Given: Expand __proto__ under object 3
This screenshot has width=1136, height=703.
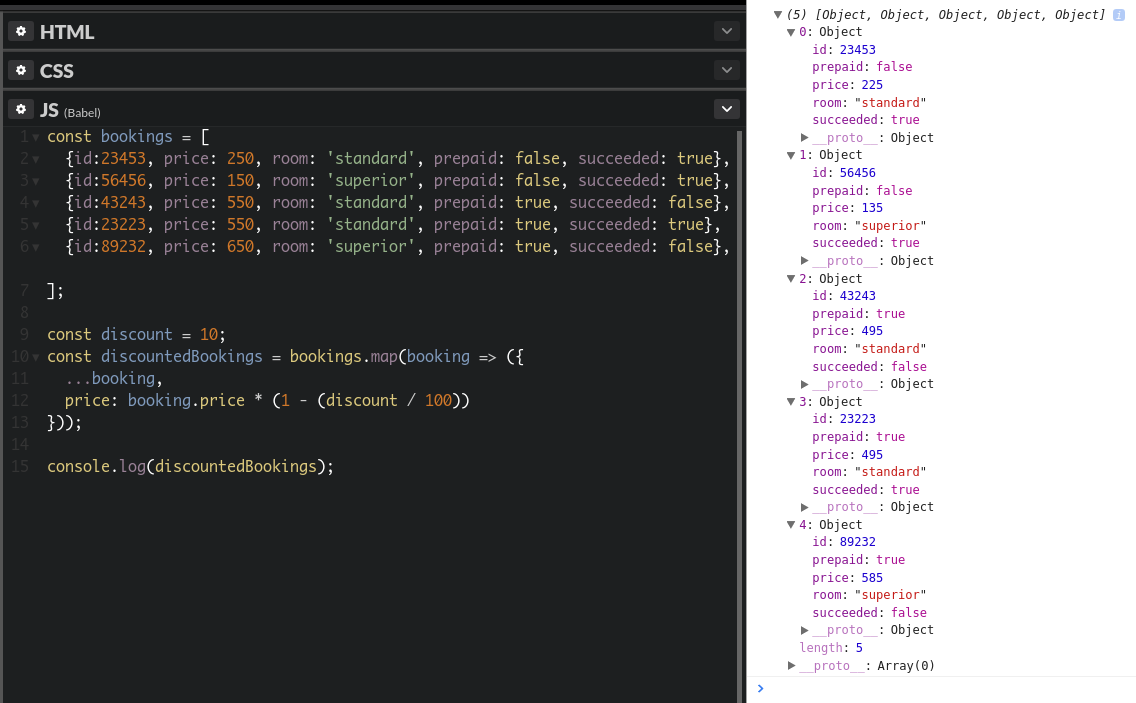Looking at the screenshot, I should coord(804,507).
